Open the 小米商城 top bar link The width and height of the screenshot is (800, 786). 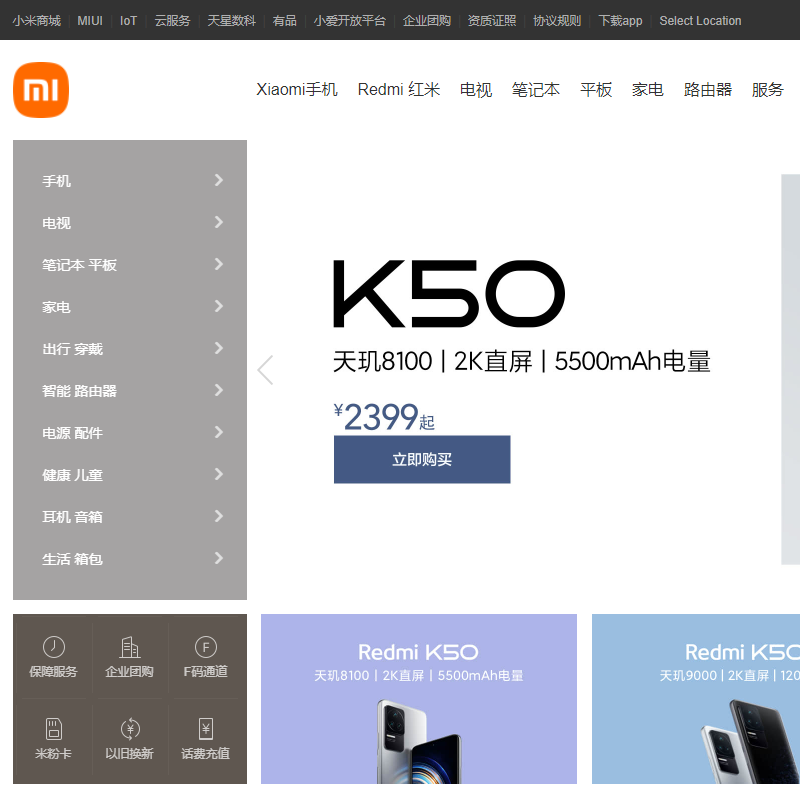[37, 21]
